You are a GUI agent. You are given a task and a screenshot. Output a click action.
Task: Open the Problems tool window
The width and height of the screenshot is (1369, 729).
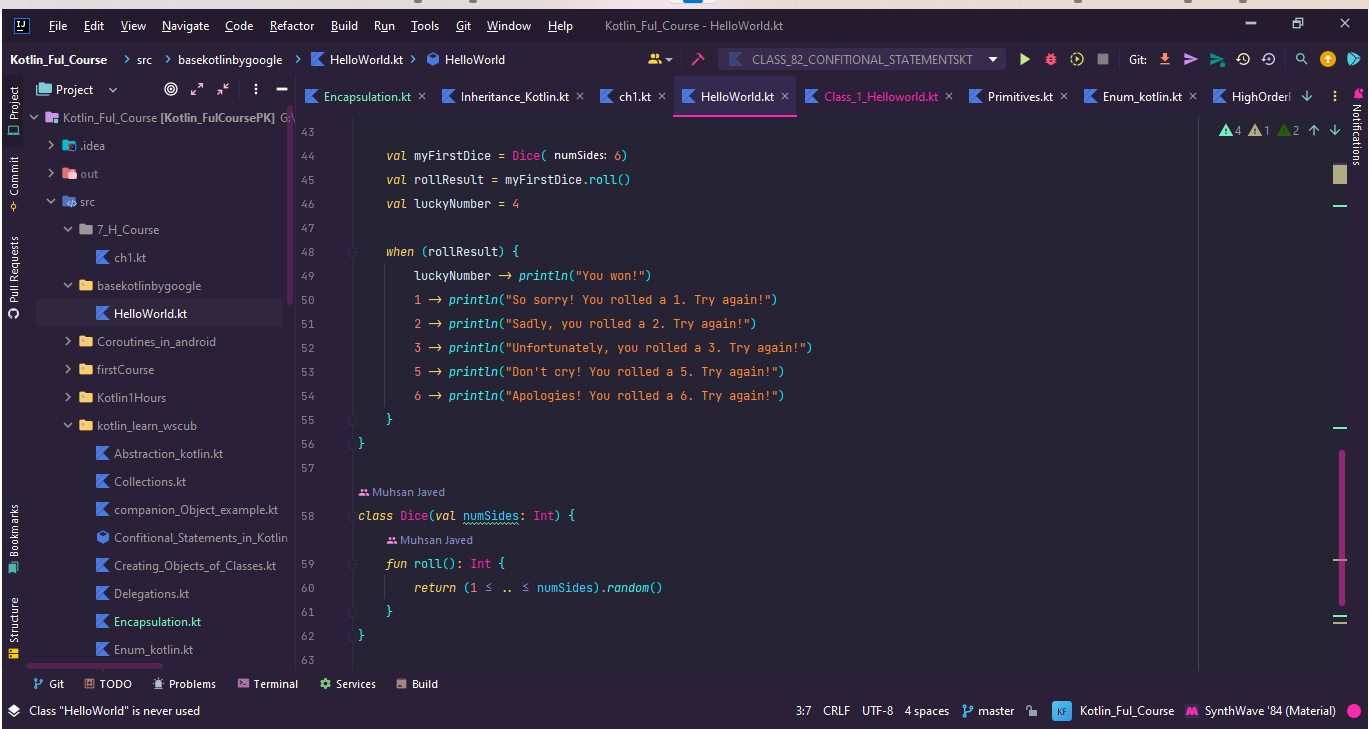click(x=184, y=683)
